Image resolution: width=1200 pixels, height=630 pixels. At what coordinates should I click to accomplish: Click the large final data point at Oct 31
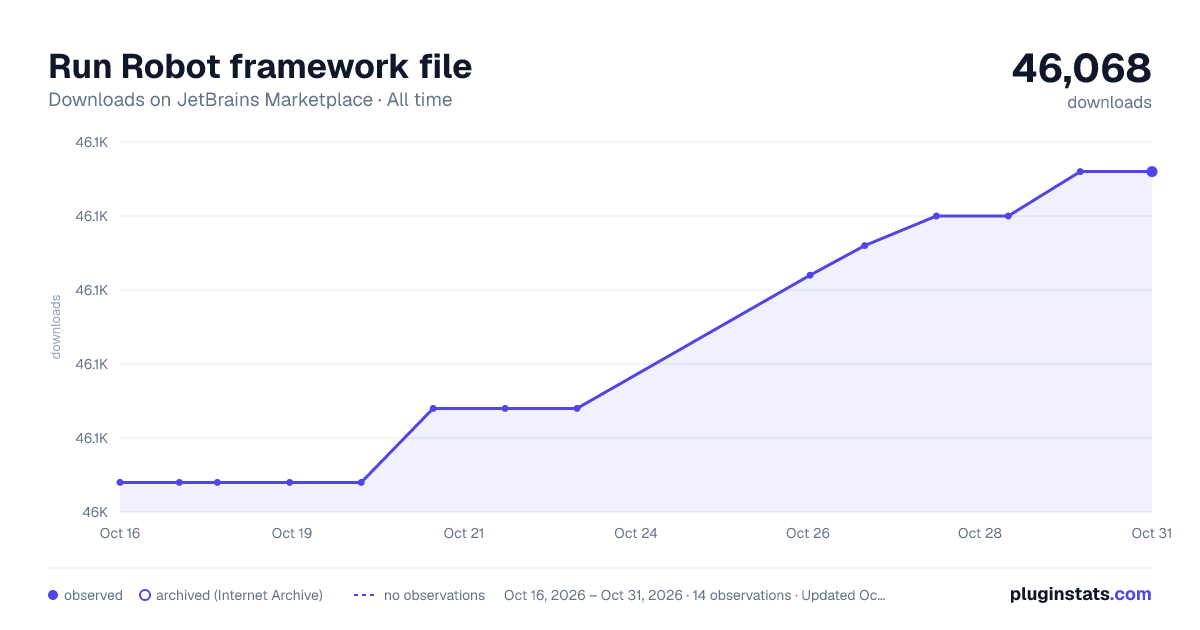click(x=1152, y=171)
